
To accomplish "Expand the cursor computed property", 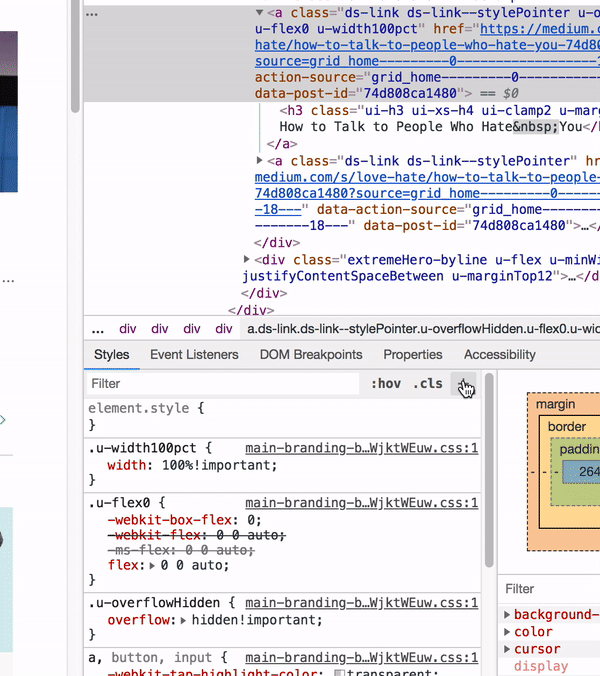I will tap(507, 649).
